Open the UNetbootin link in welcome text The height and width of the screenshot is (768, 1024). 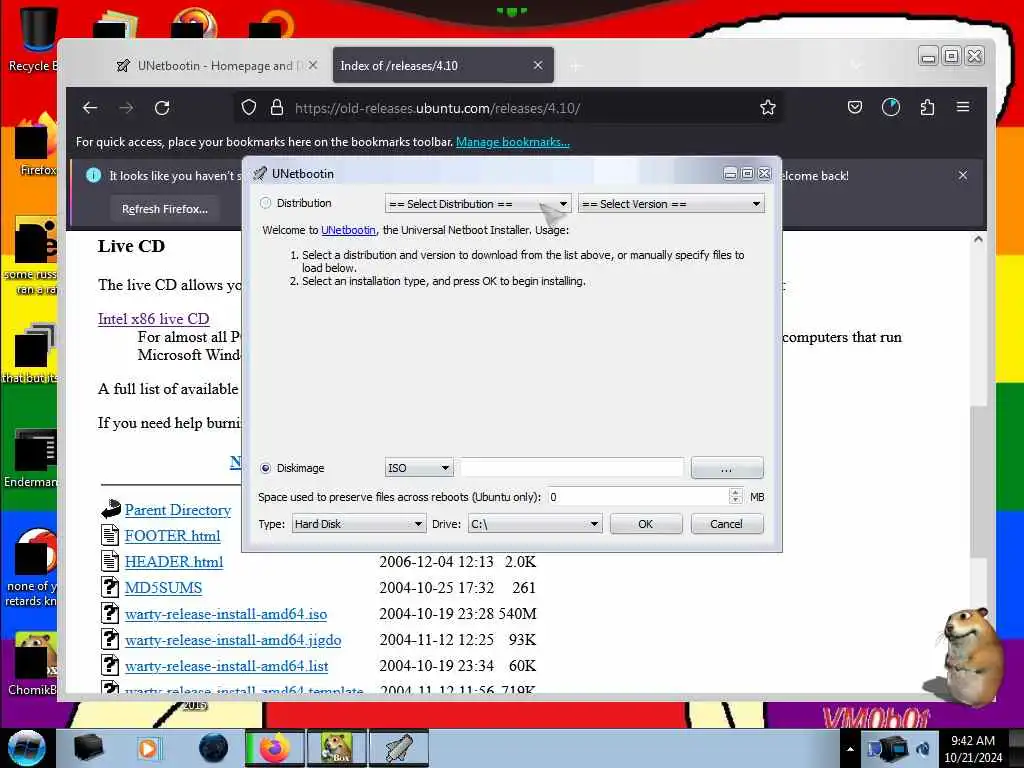pyautogui.click(x=348, y=230)
